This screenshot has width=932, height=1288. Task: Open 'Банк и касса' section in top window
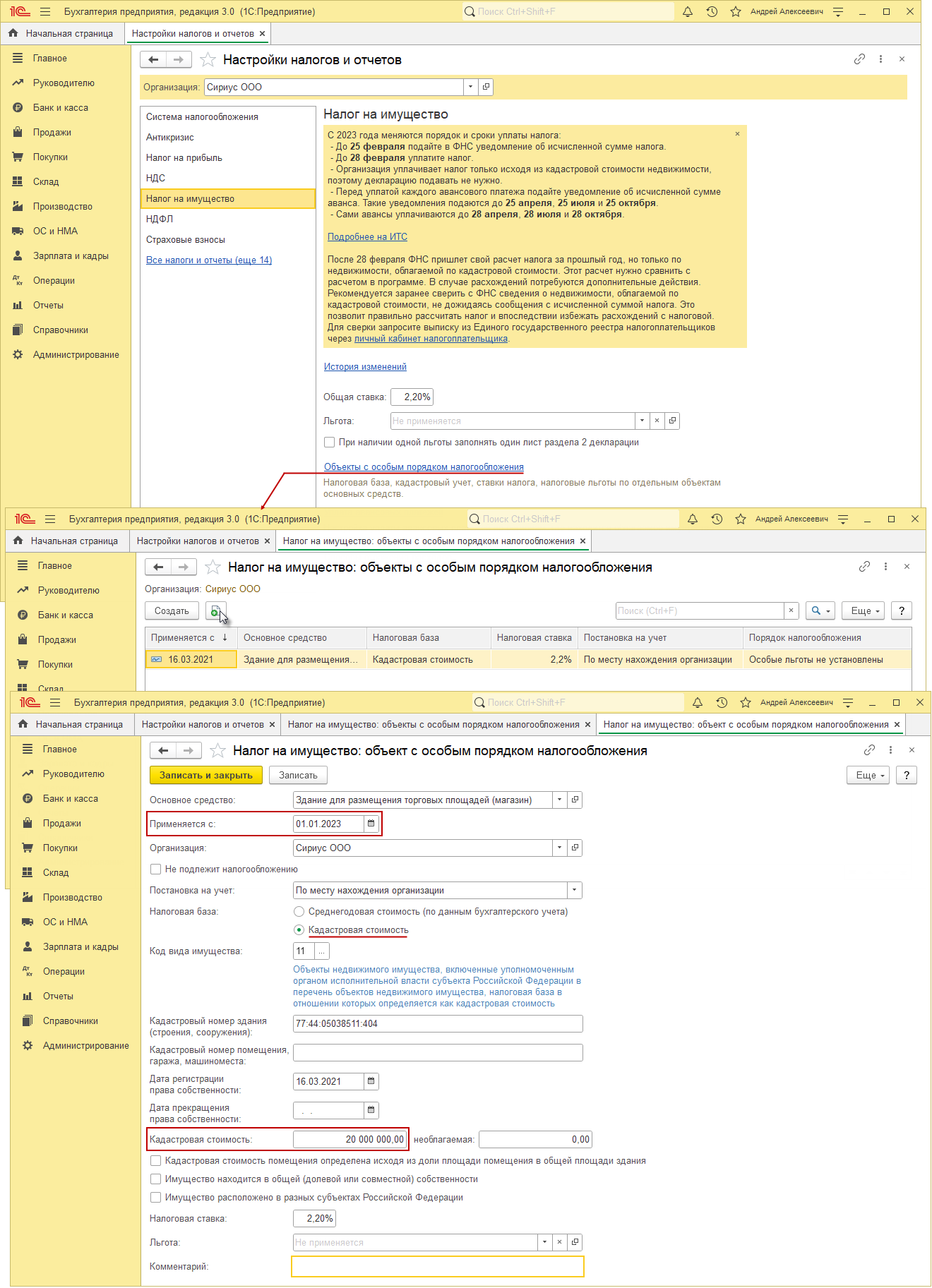pos(61,108)
